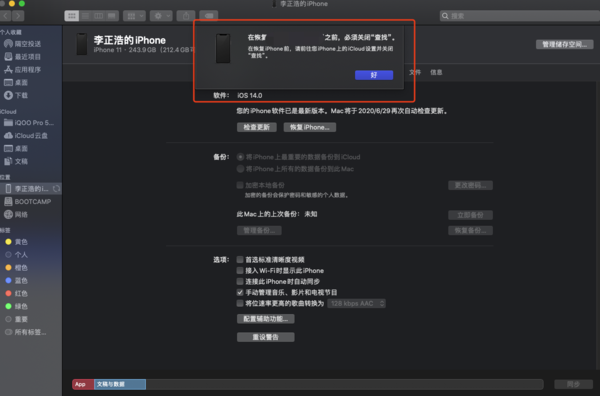Uncheck 手动管理音乐、影片和电视节目

pyautogui.click(x=240, y=292)
